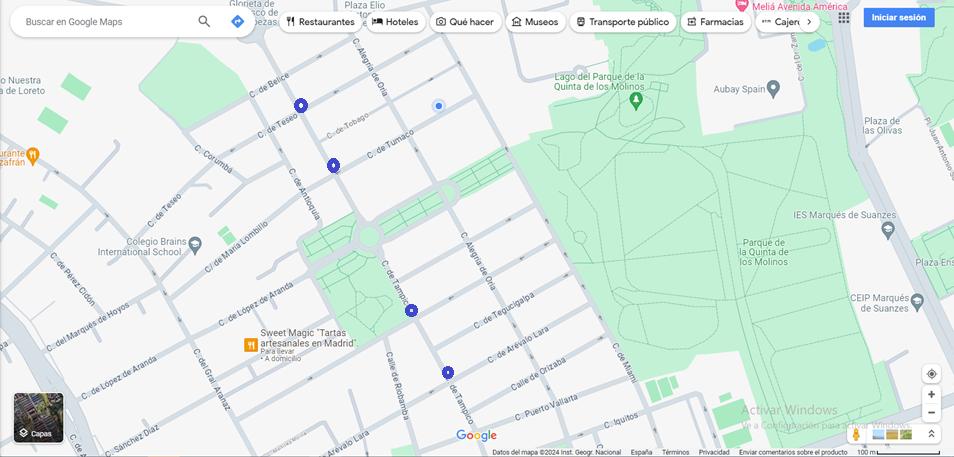Click the Lago del Parque tree pin
954x457 pixels.
pyautogui.click(x=636, y=99)
